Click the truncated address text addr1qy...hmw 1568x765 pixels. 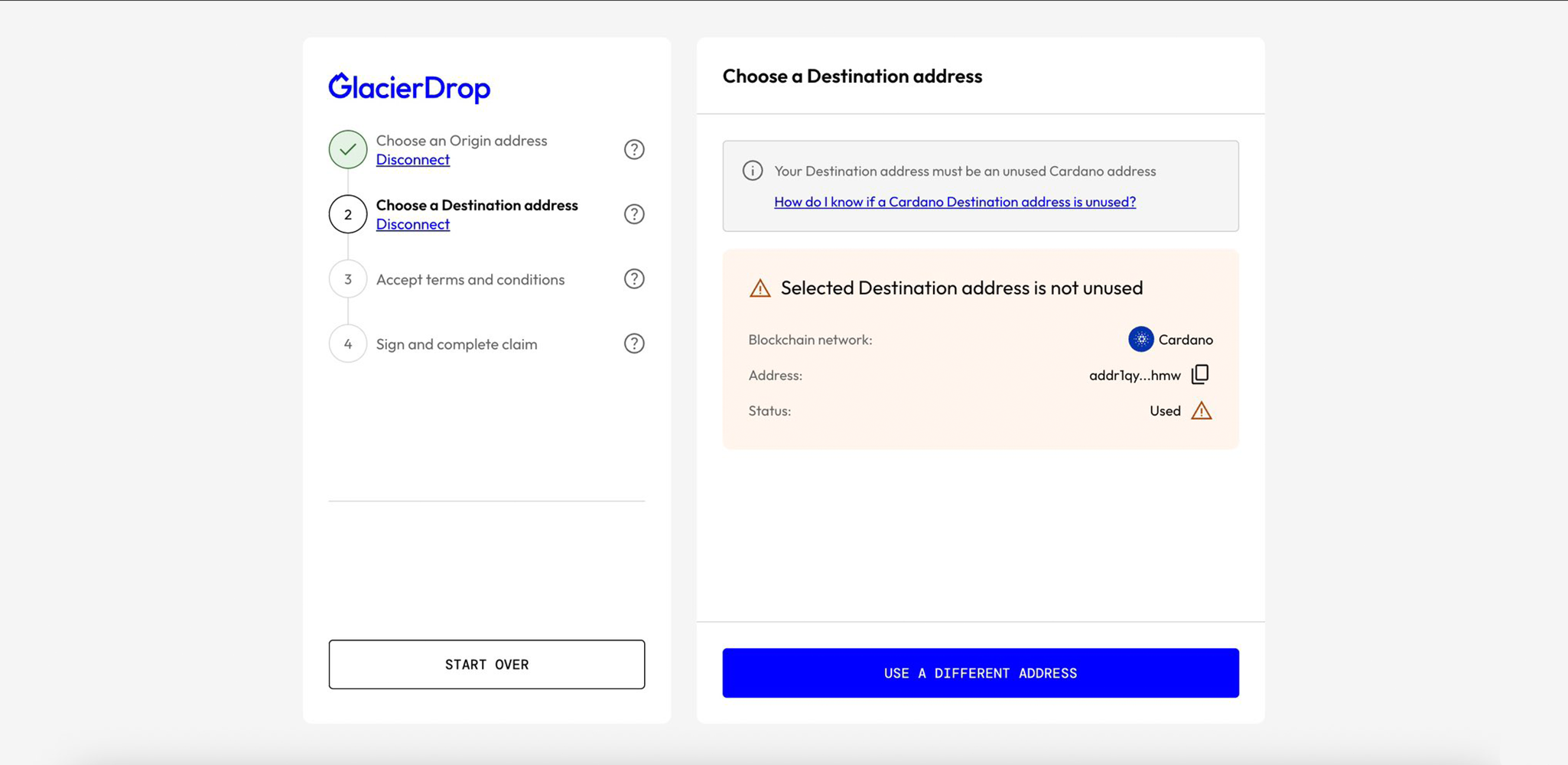(1134, 375)
